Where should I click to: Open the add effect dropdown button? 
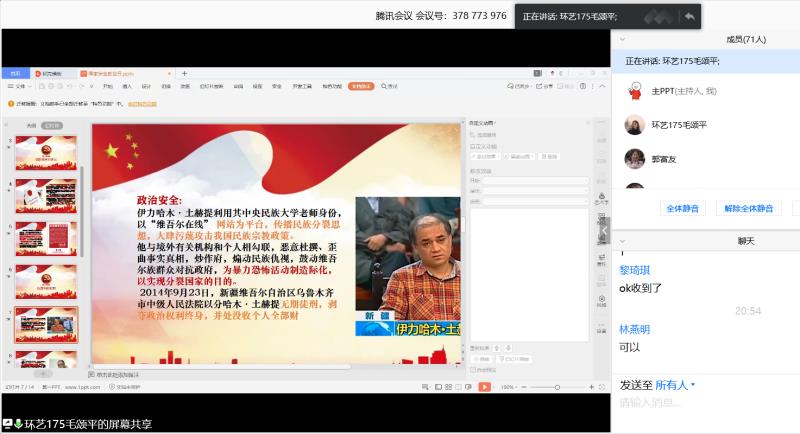point(485,157)
